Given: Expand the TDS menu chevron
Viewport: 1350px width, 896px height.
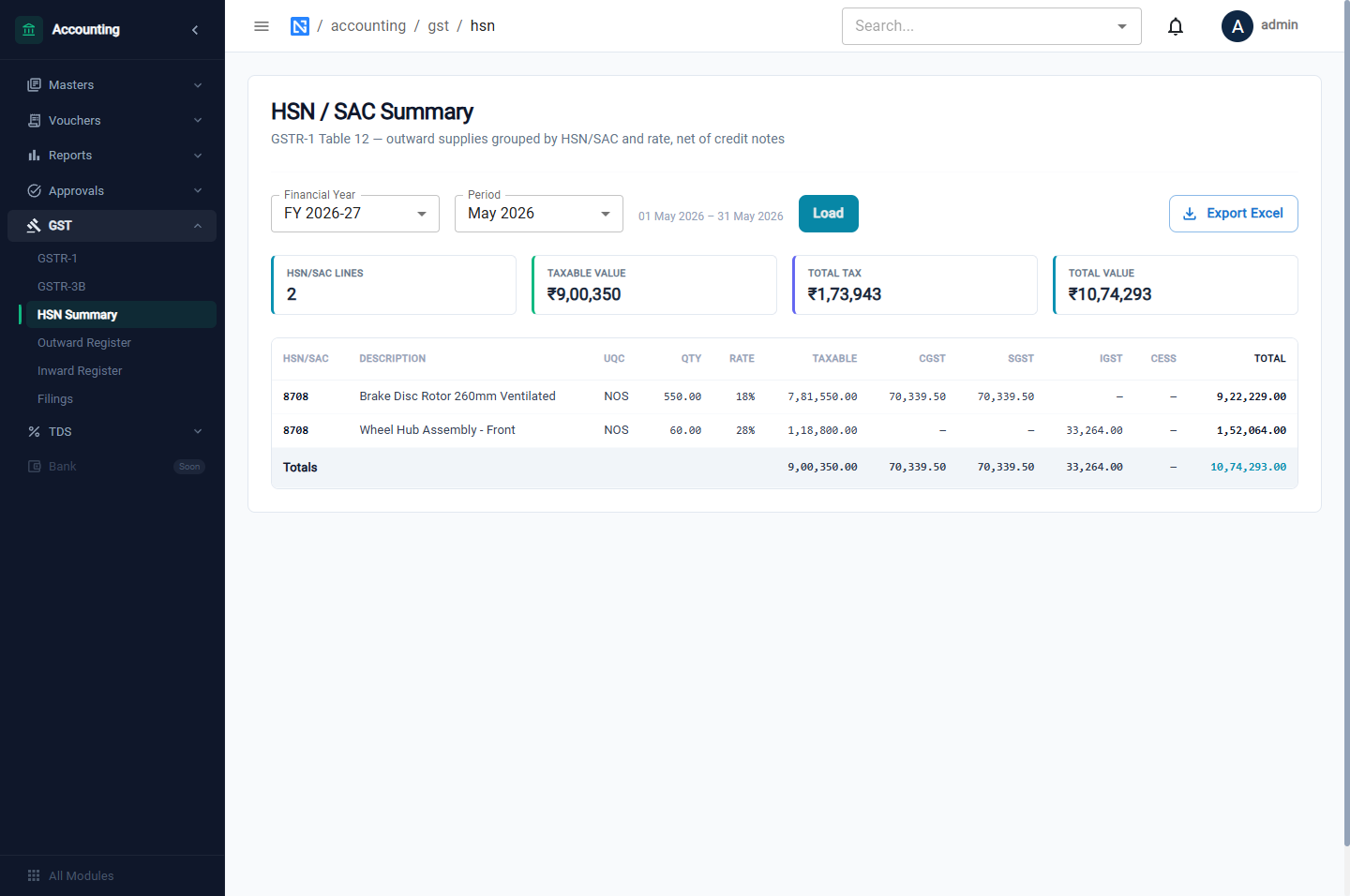Looking at the screenshot, I should pyautogui.click(x=198, y=432).
